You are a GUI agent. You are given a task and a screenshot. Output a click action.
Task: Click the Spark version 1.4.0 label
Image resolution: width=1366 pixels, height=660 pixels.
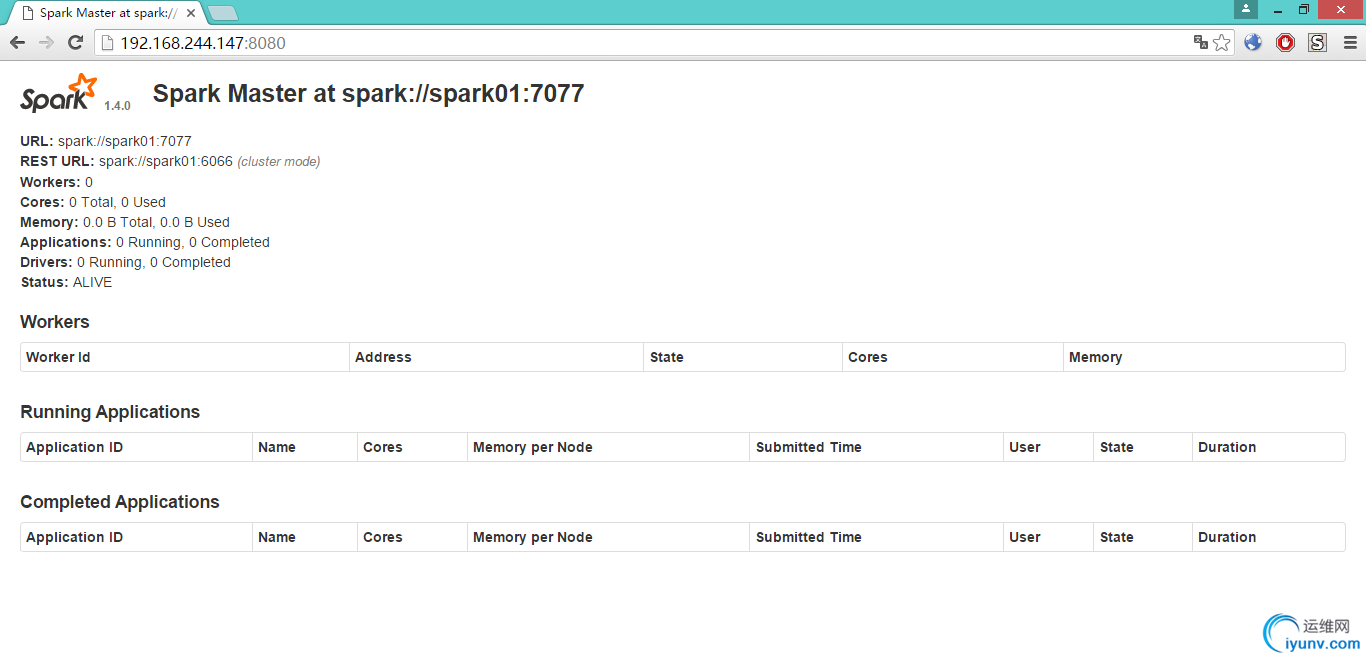[117, 106]
